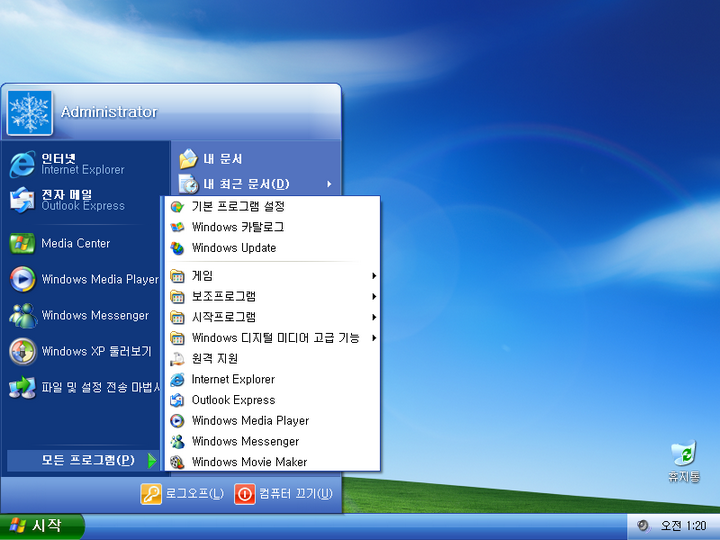
Task: Click the green arrow beside 모든 프로그램(P)
Action: (x=152, y=460)
